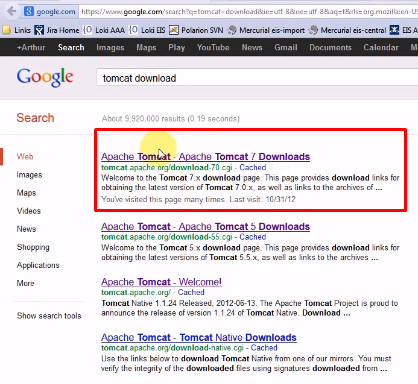This screenshot has height=384, width=418.
Task: Open Apache Tomcat 7 Downloads result
Action: (x=205, y=156)
